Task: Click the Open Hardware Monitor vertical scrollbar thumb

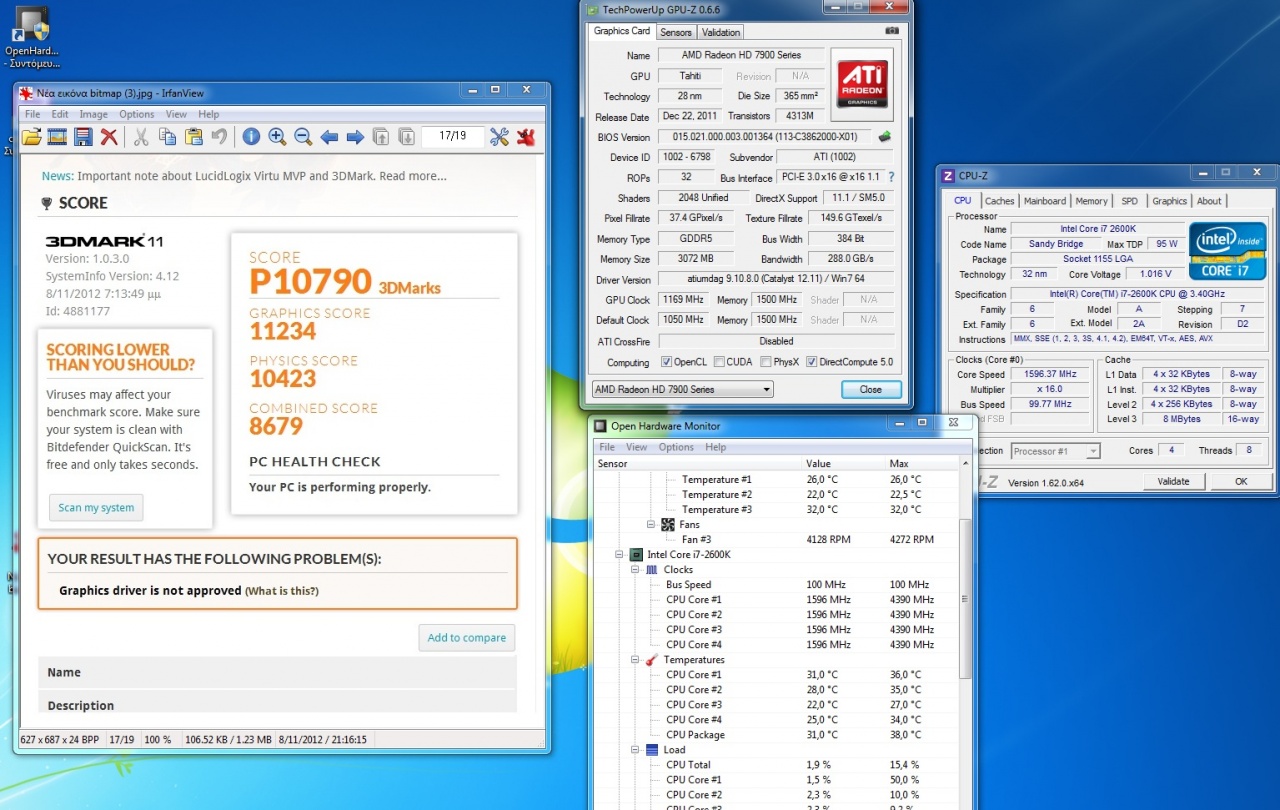Action: [965, 598]
